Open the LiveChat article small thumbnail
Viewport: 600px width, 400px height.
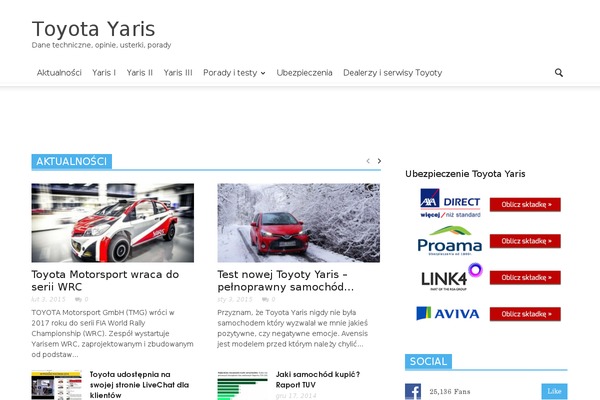56,385
